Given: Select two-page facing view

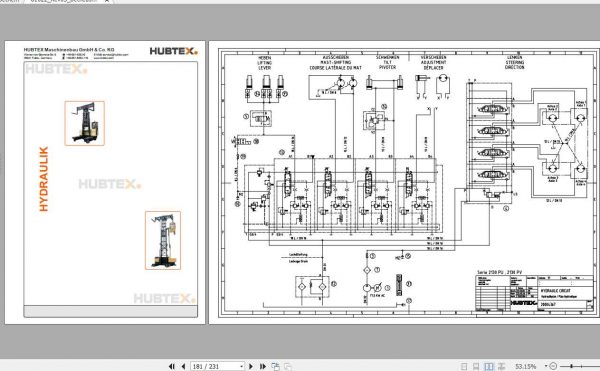Looking at the screenshot, I should coord(489,366).
